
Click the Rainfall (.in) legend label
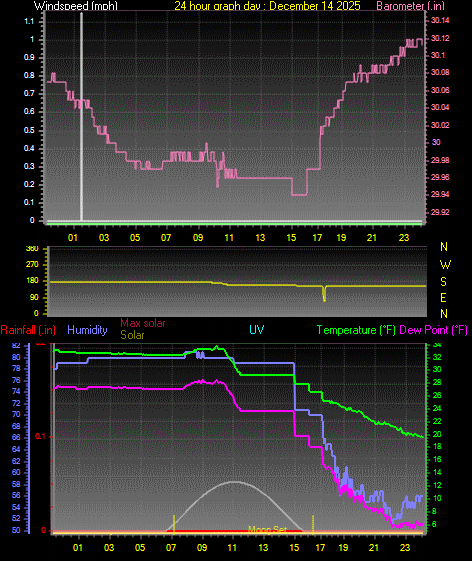point(28,330)
